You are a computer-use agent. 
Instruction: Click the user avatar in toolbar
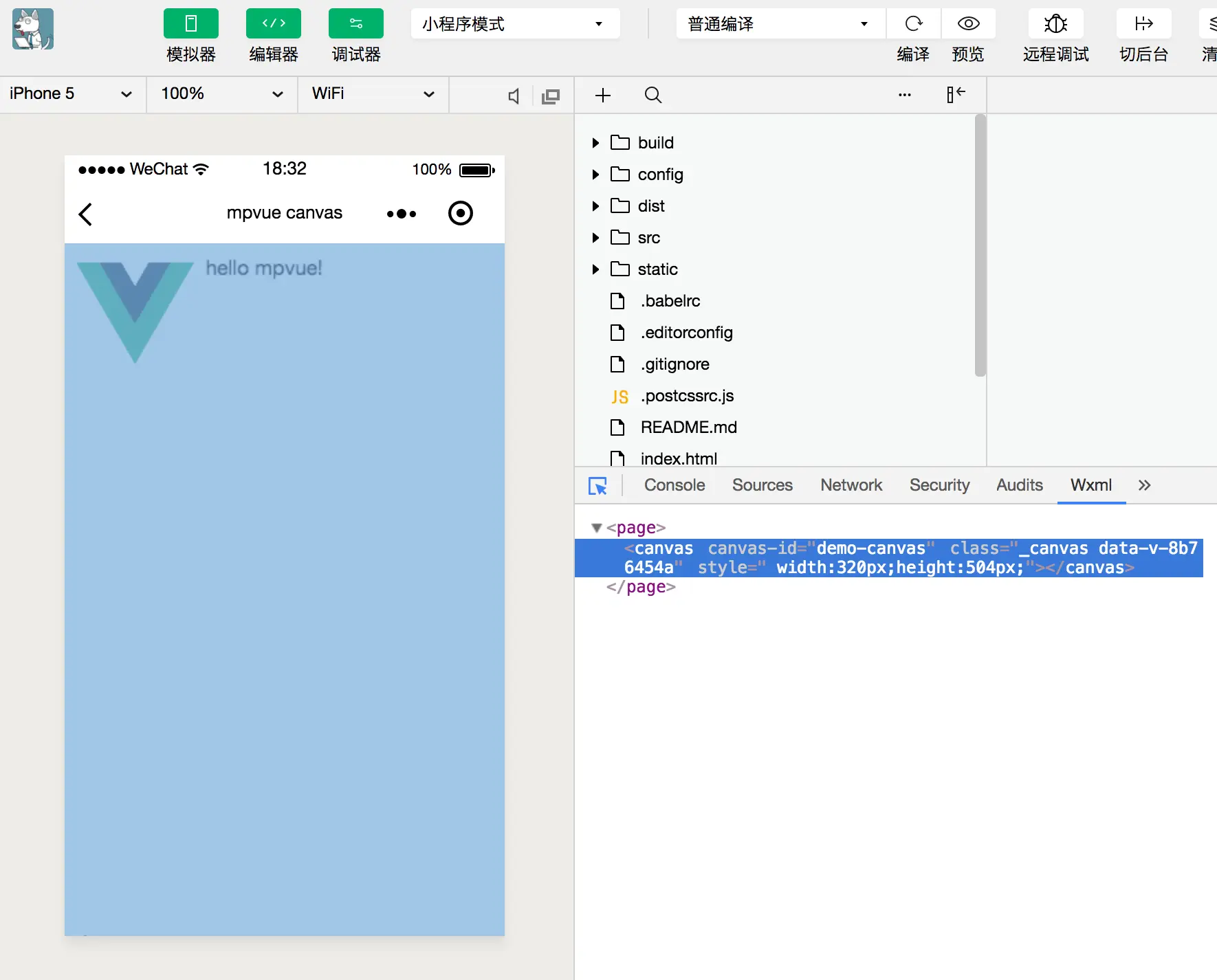[x=33, y=29]
